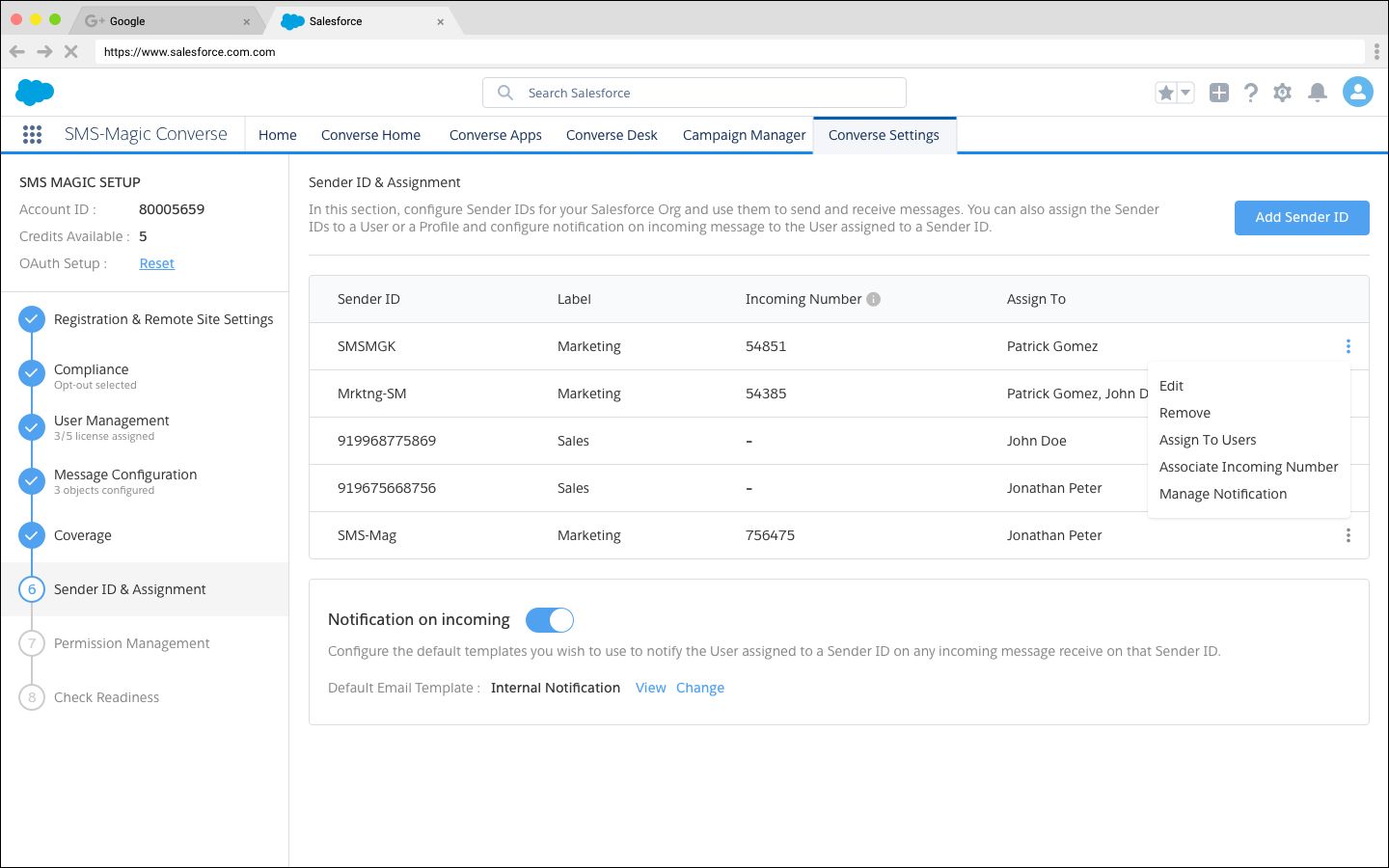View the Internal Notification template
Screen dimensions: 1389x868
coord(650,688)
